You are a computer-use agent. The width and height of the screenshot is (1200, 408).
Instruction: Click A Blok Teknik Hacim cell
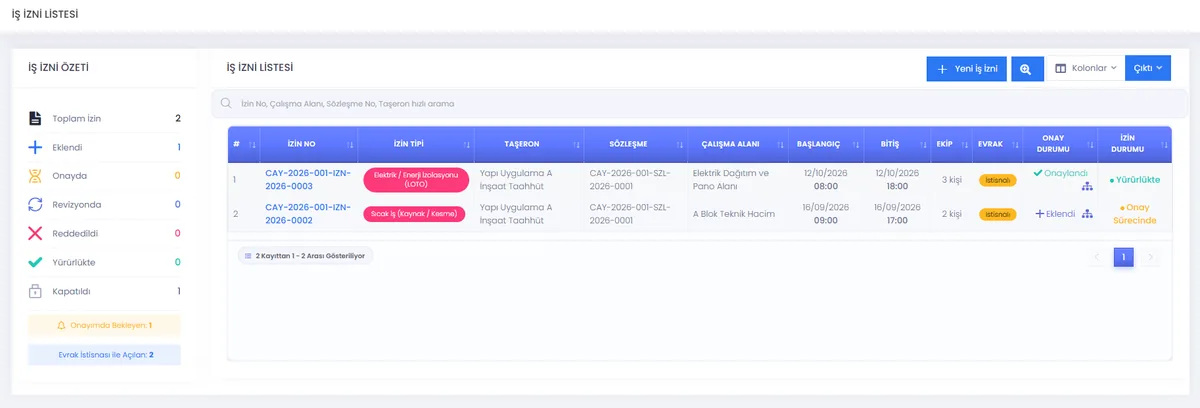coord(737,214)
